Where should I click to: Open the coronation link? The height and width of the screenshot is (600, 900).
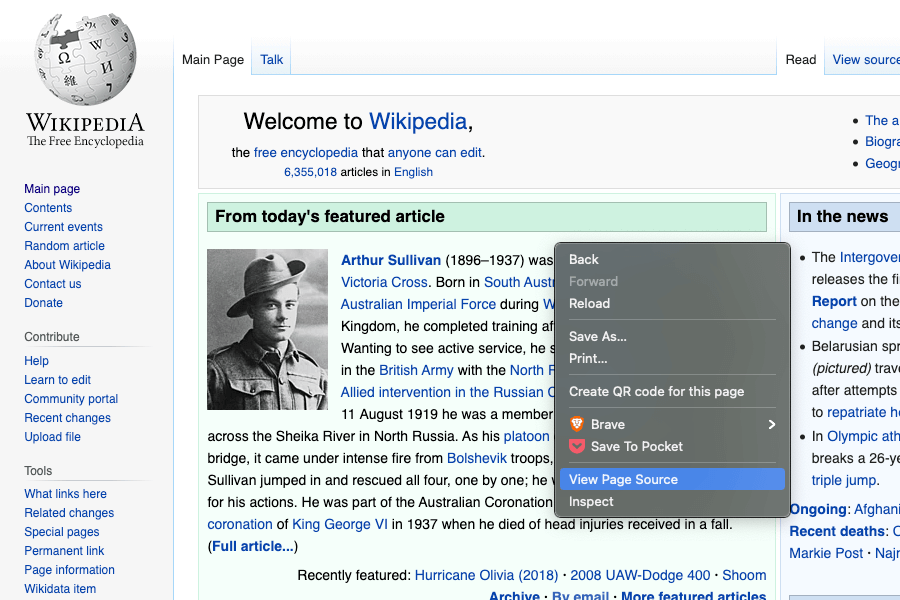[x=240, y=524]
